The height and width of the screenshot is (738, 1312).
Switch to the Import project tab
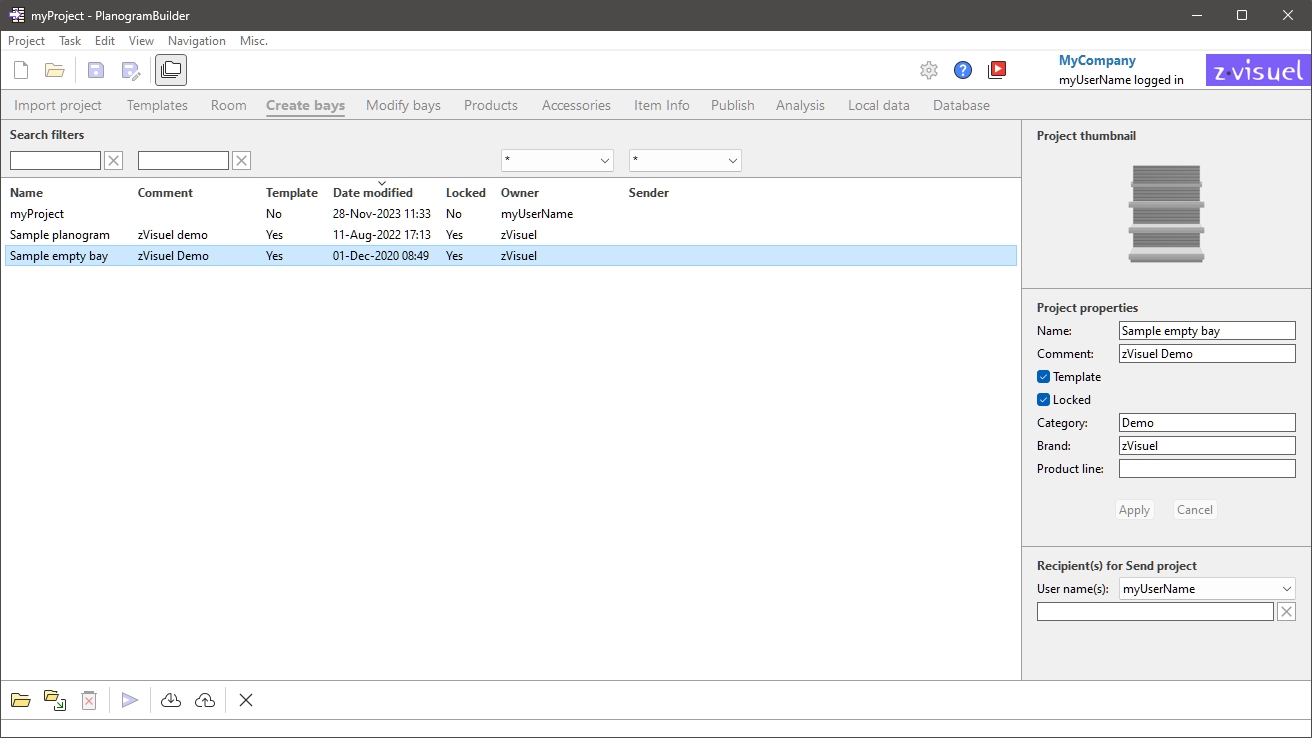[58, 105]
